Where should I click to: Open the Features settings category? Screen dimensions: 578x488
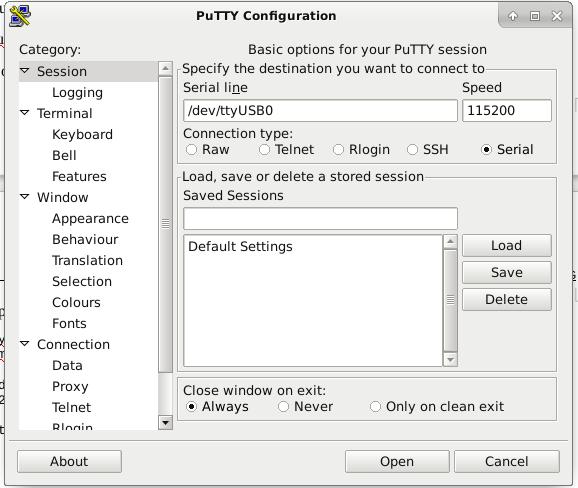79,177
